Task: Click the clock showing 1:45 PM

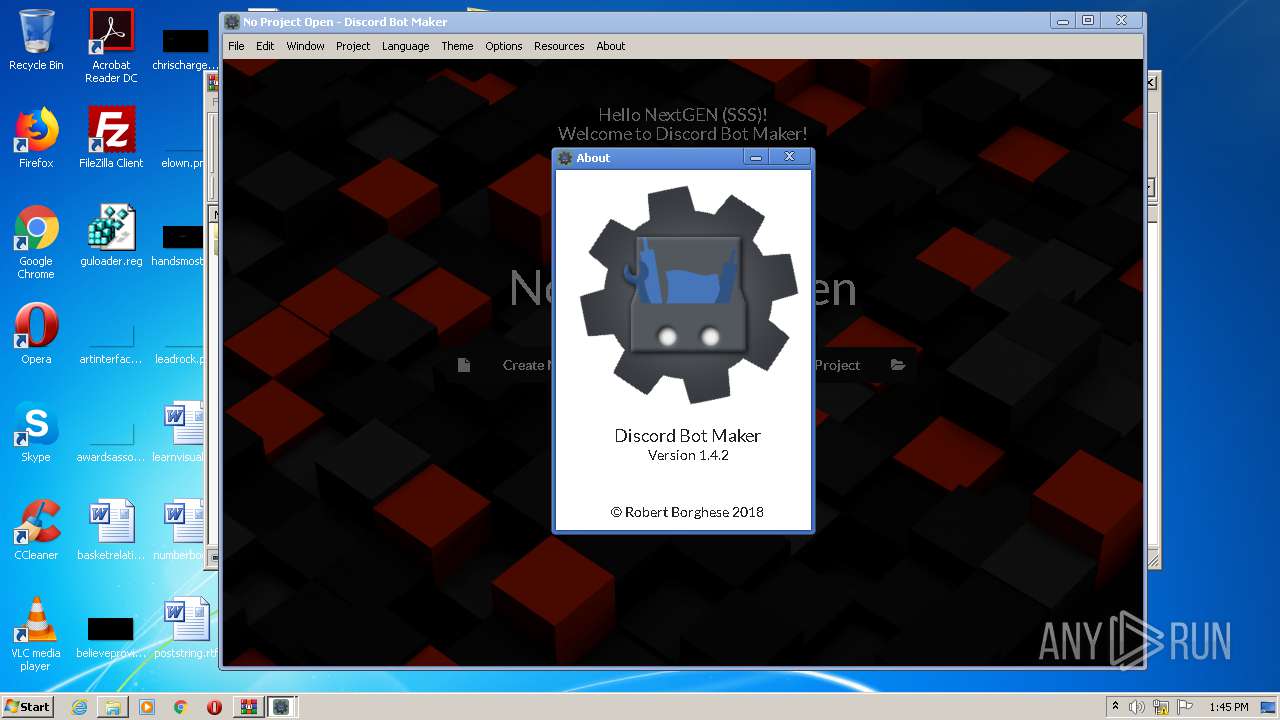Action: 1229,707
